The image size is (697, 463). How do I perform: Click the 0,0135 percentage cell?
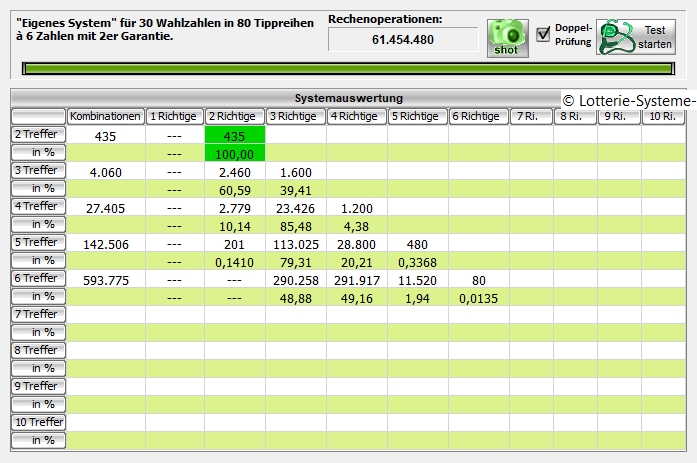(479, 299)
